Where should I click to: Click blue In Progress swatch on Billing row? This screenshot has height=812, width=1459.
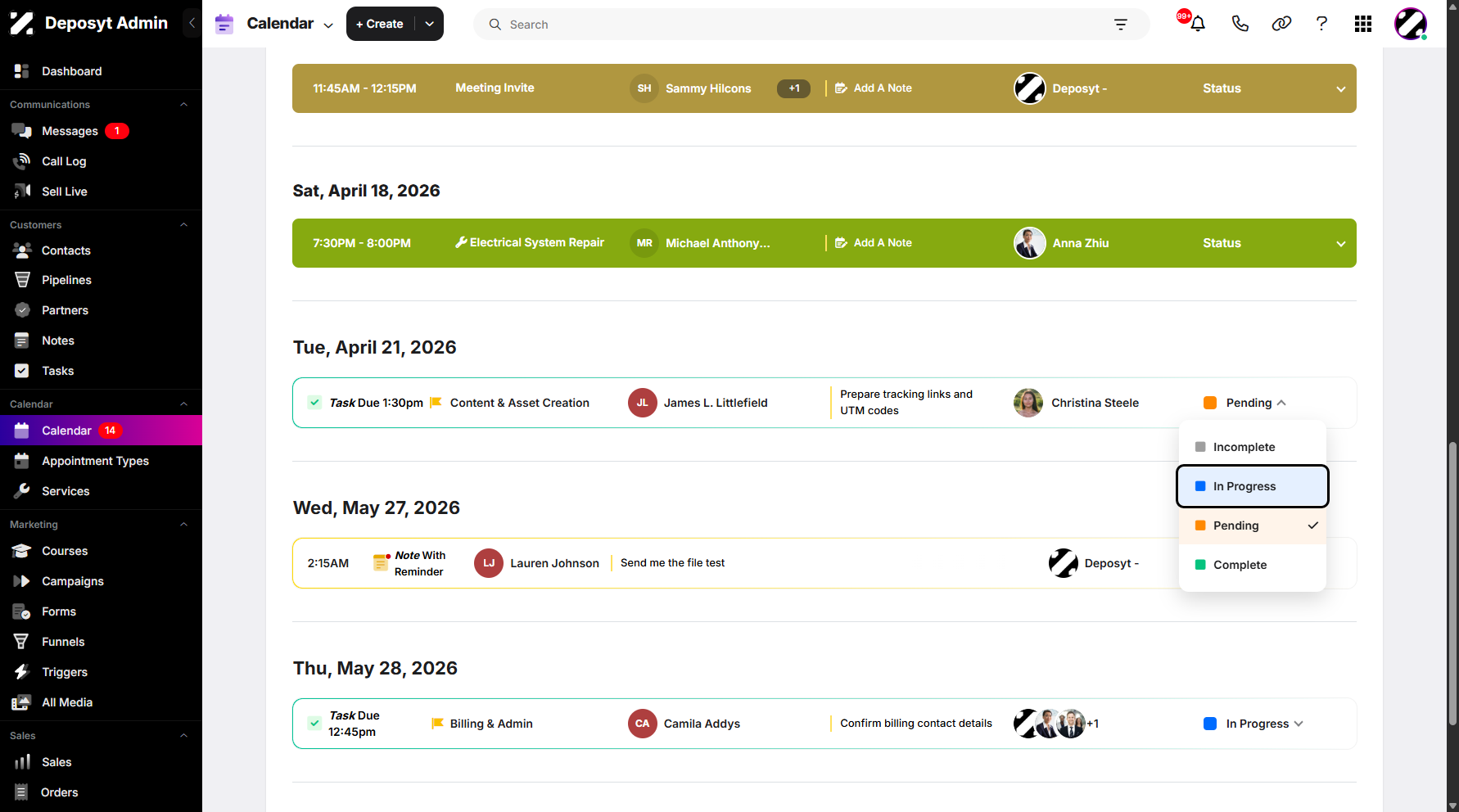[x=1210, y=724]
